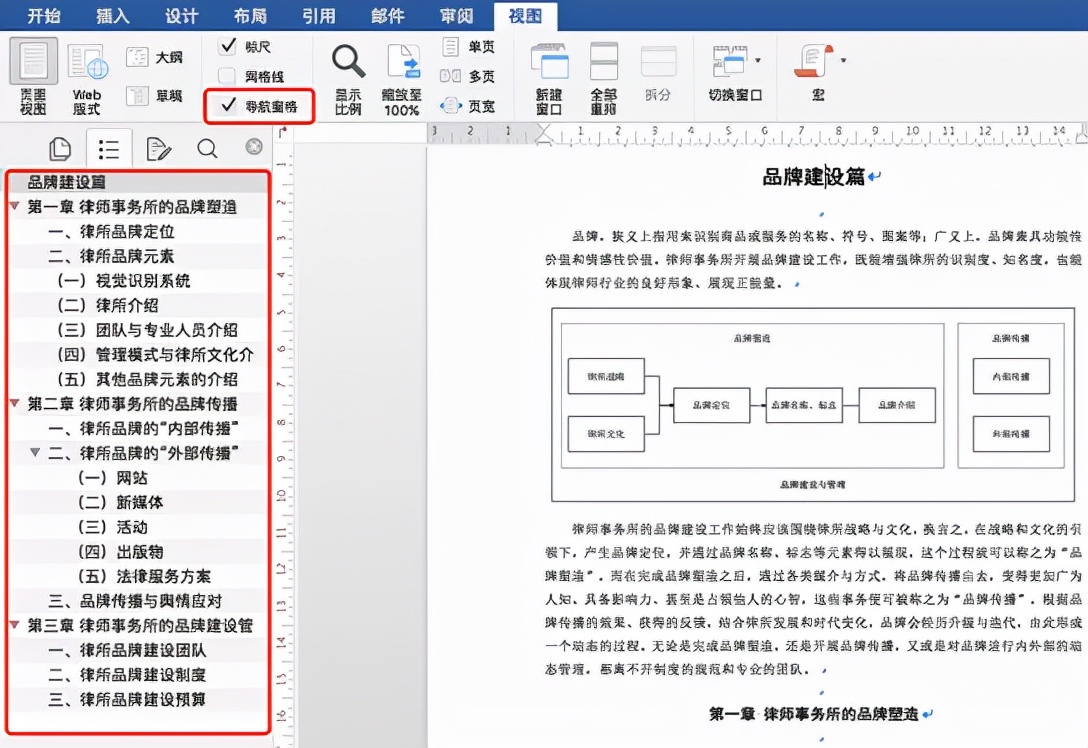Enable the Gridlines checkbox
This screenshot has width=1088, height=748.
tap(229, 75)
